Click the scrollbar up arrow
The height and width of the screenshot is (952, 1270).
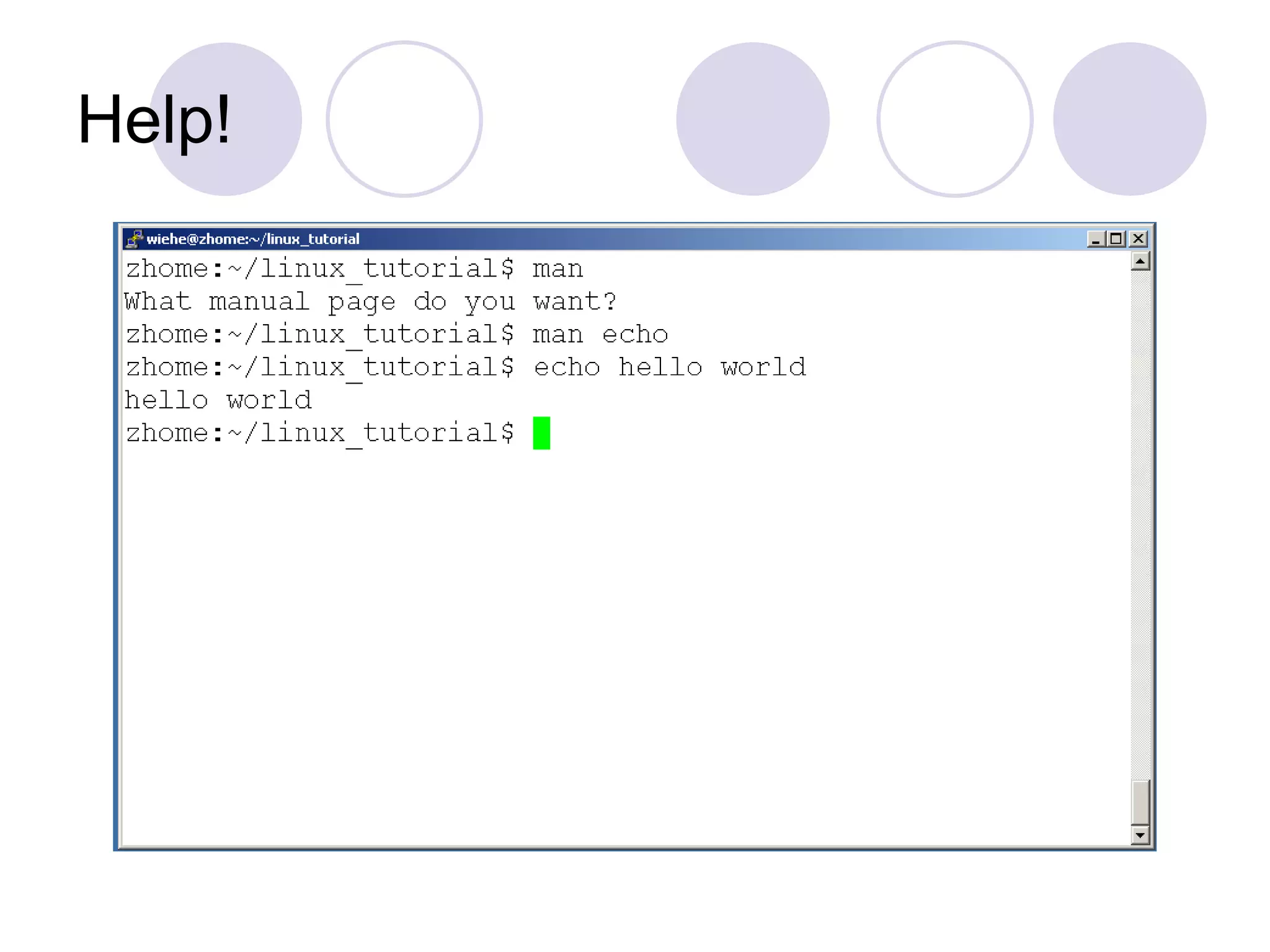[x=1140, y=262]
